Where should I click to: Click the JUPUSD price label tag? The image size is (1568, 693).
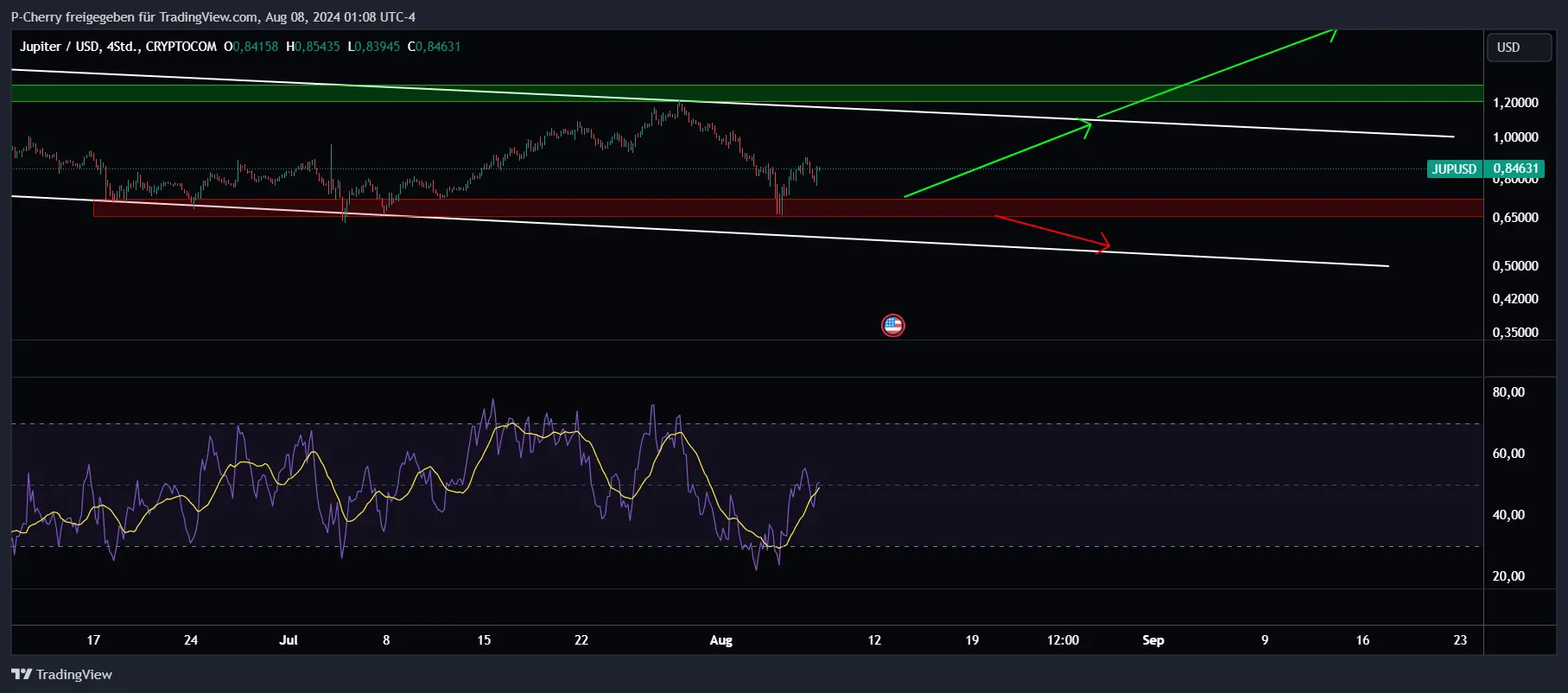coord(1454,168)
